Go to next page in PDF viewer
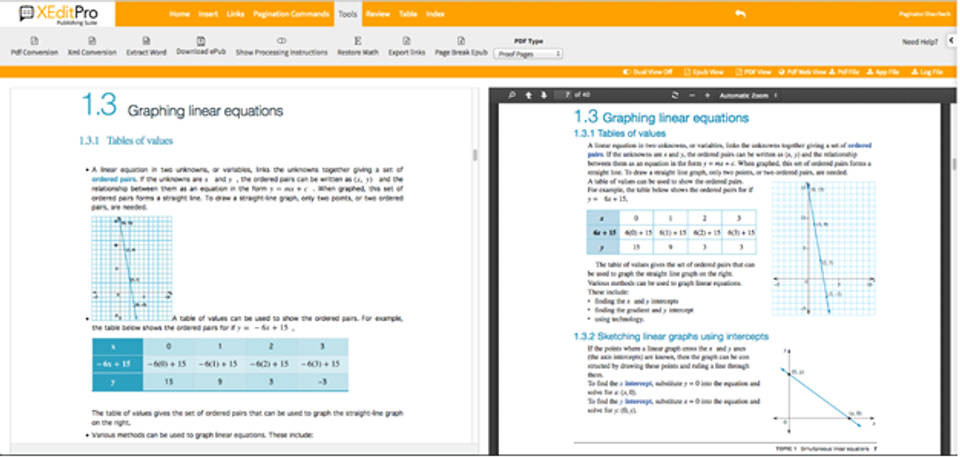The width and height of the screenshot is (960, 457). click(x=543, y=95)
